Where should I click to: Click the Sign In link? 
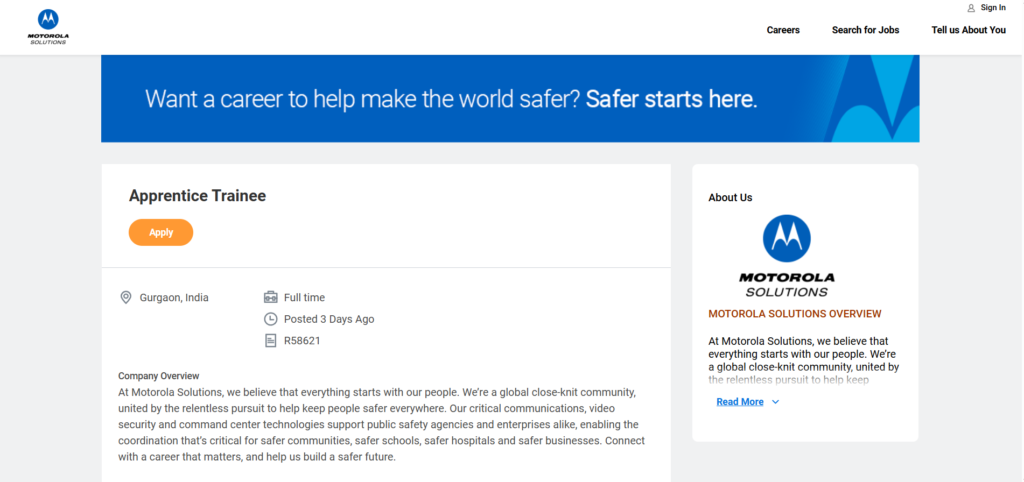pos(993,8)
